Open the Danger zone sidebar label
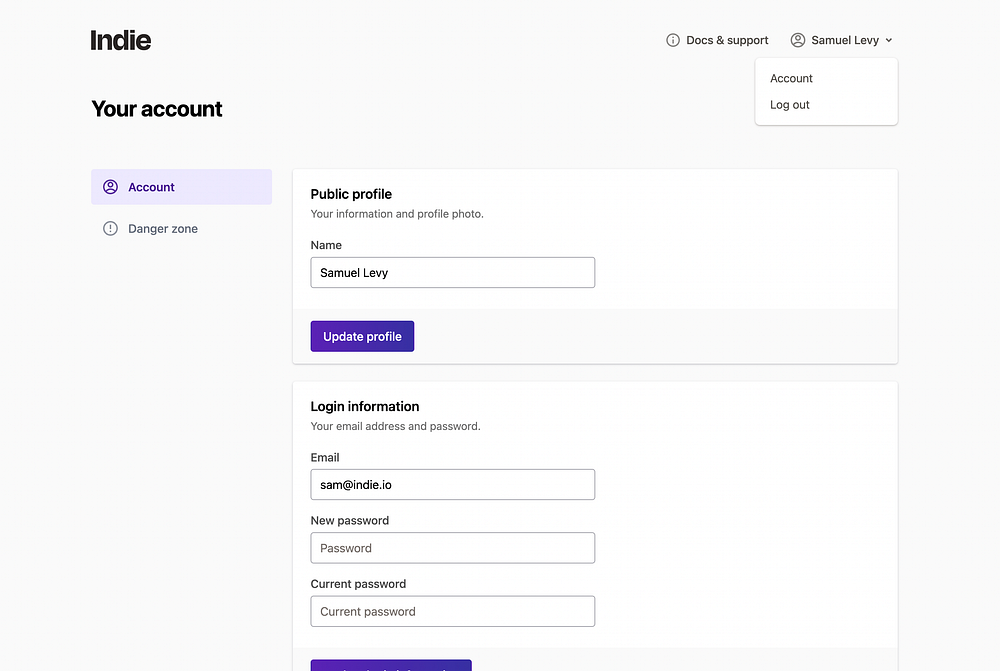The height and width of the screenshot is (671, 1000). pyautogui.click(x=163, y=228)
